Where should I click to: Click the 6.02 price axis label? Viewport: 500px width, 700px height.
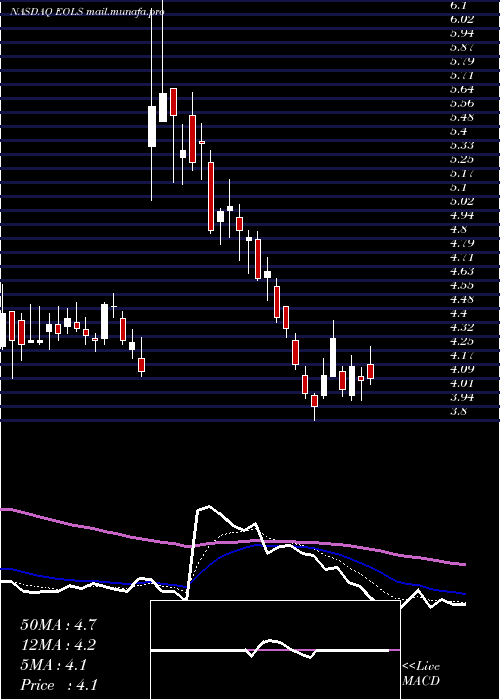(x=462, y=19)
